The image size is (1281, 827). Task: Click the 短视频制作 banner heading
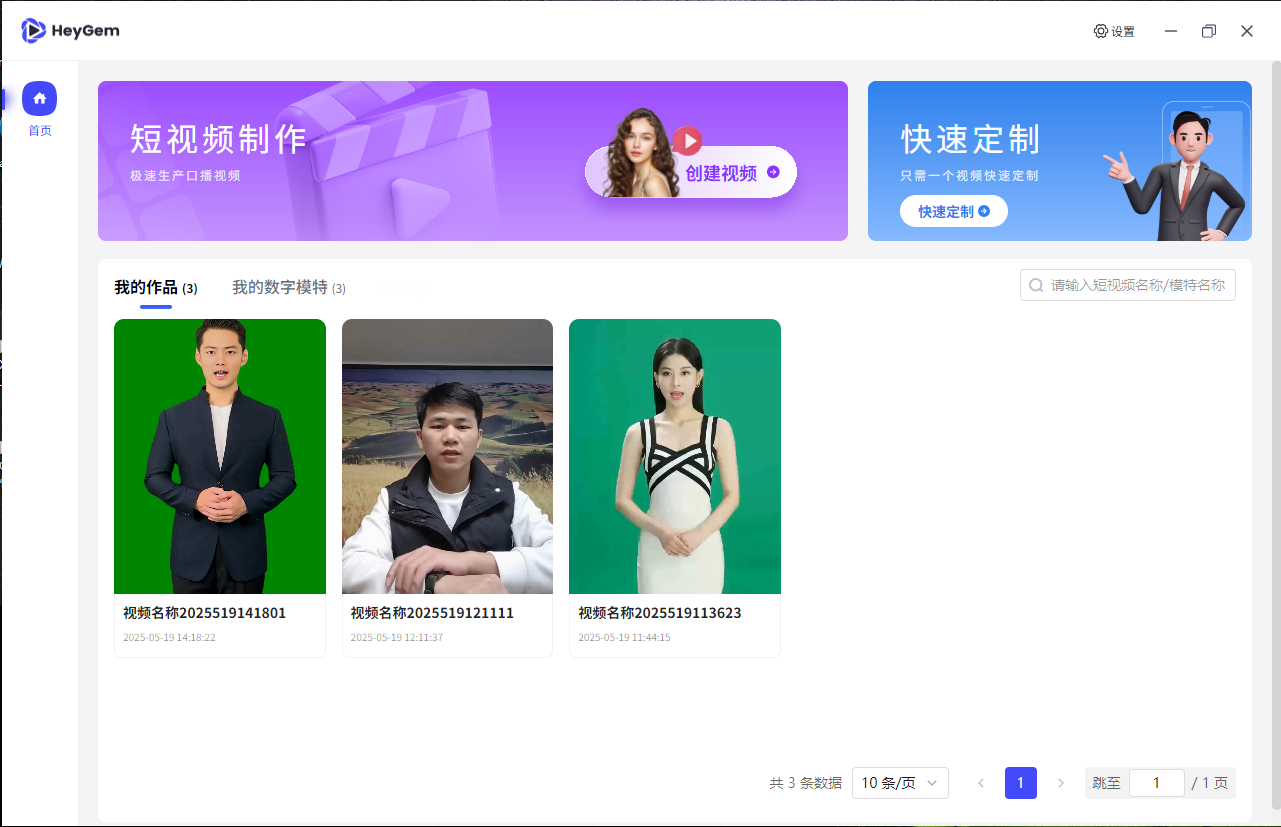pos(218,139)
